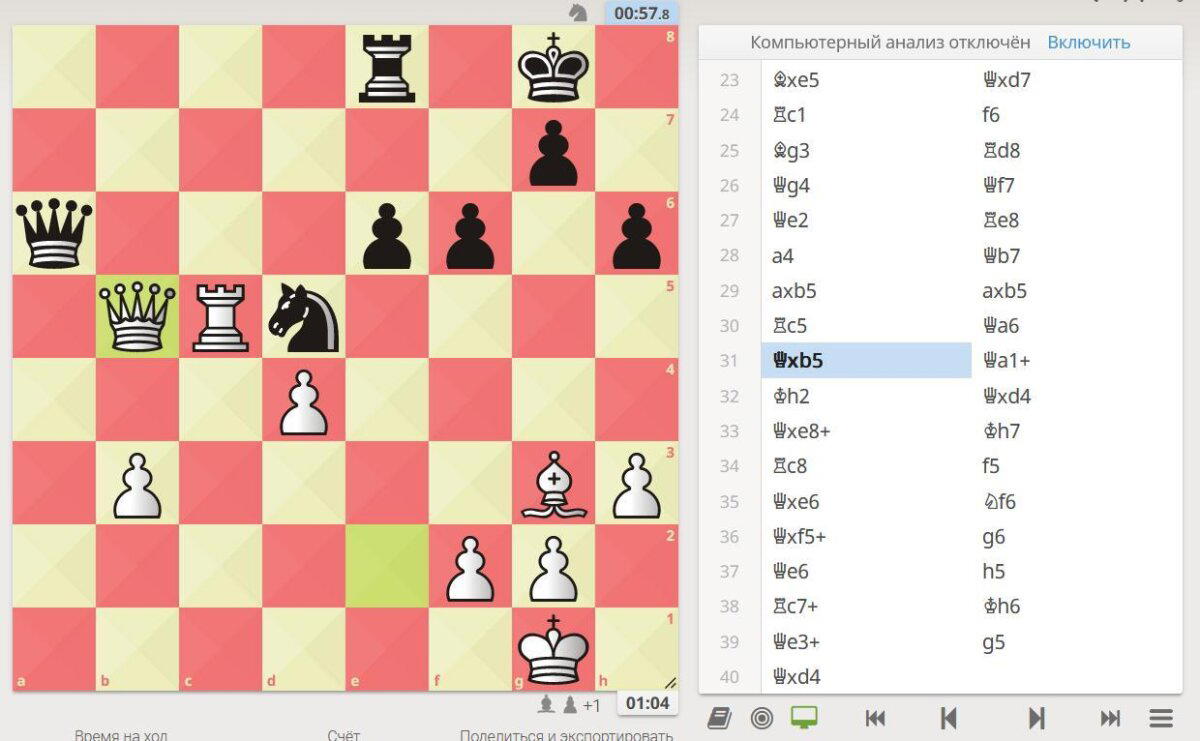The image size is (1200, 741).
Task: Jump to last move
Action: click(x=1110, y=718)
